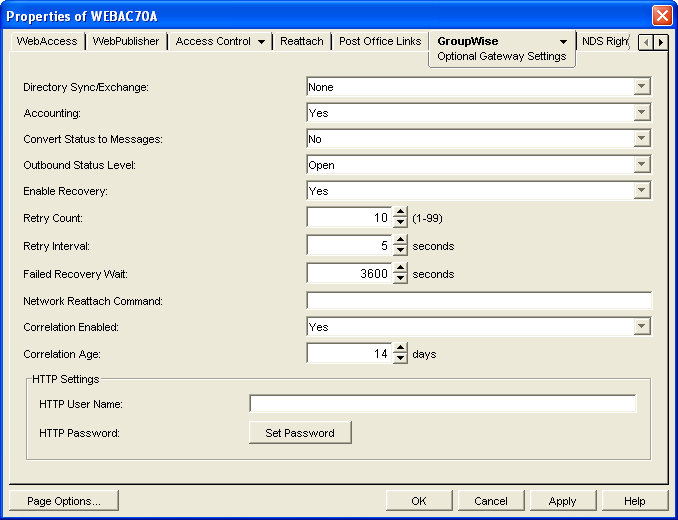Increase the Correlation Age days

tap(400, 348)
